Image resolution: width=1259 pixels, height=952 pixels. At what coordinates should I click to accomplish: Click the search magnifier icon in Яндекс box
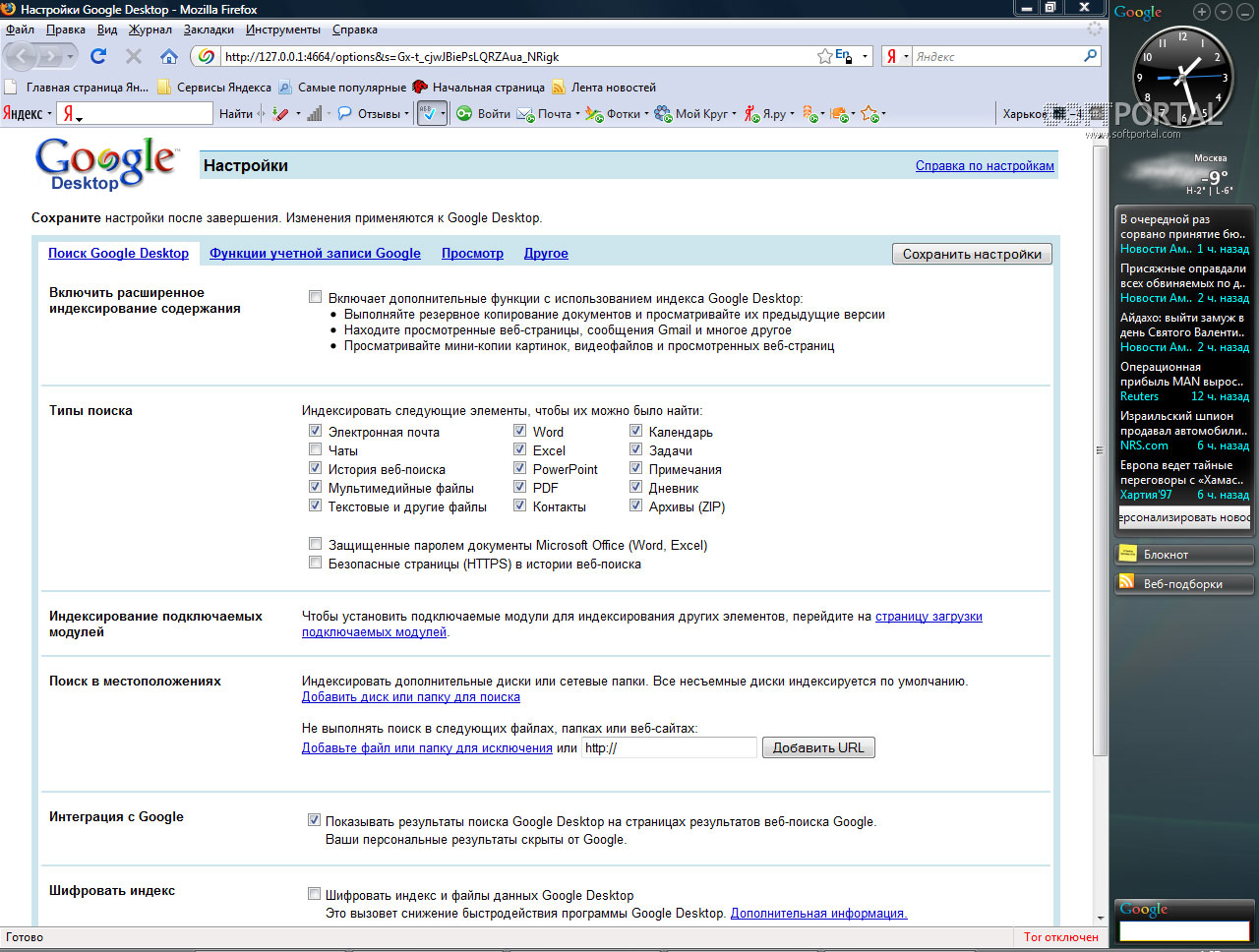pos(1090,56)
